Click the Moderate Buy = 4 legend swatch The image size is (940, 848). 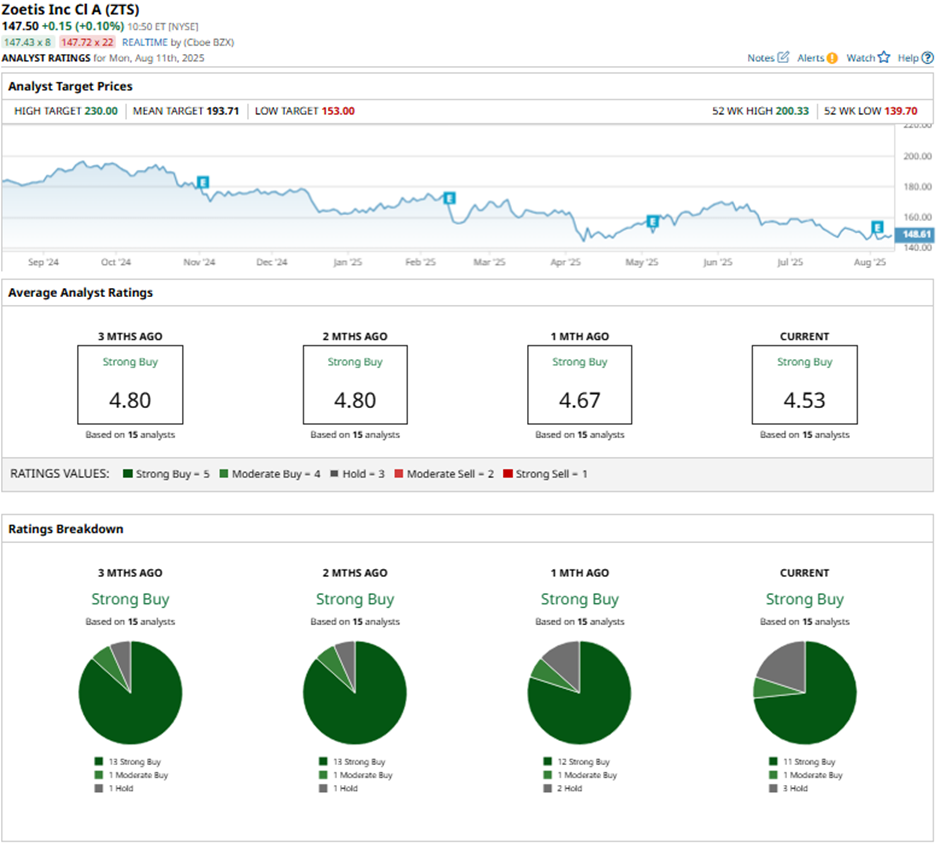click(x=224, y=473)
